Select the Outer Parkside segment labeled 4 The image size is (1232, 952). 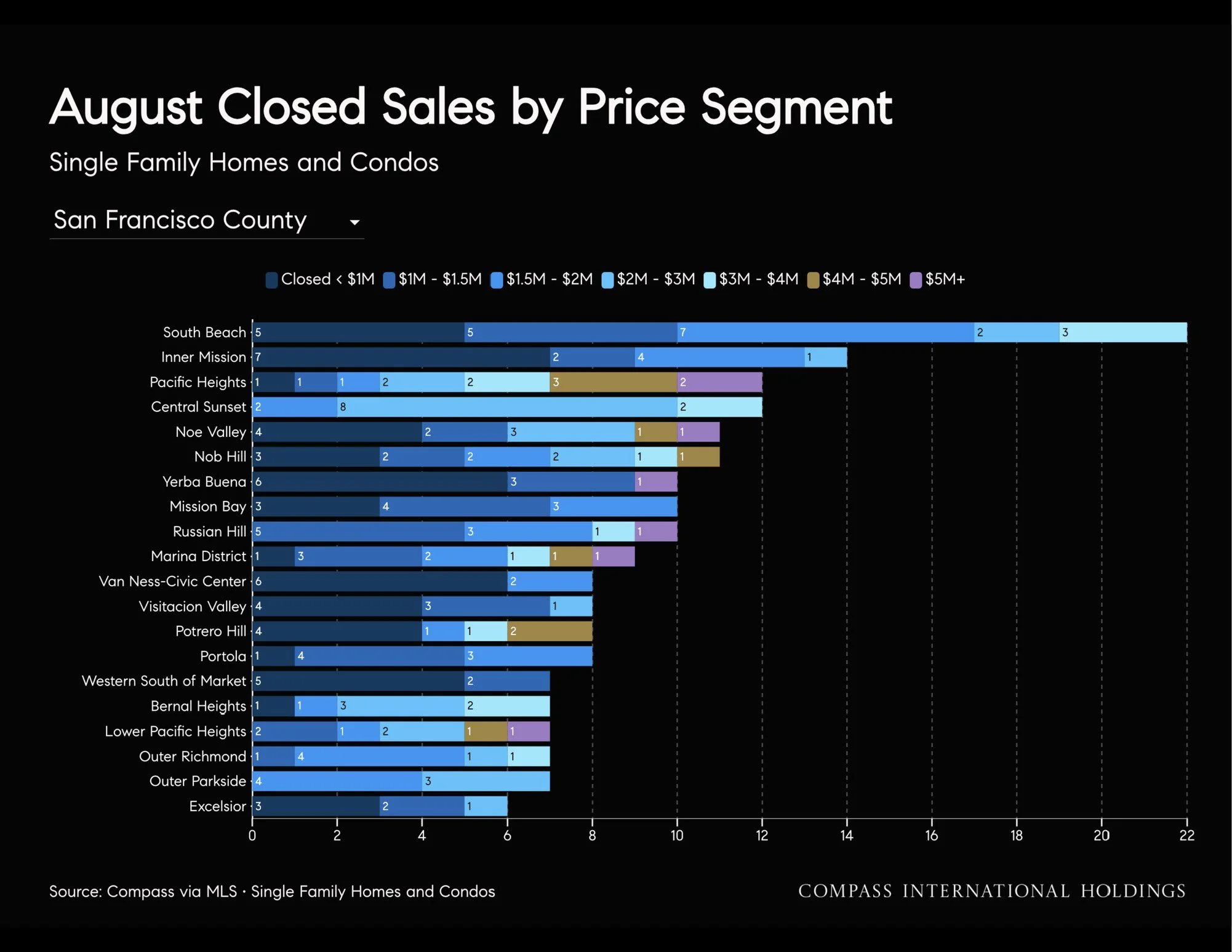pos(337,782)
